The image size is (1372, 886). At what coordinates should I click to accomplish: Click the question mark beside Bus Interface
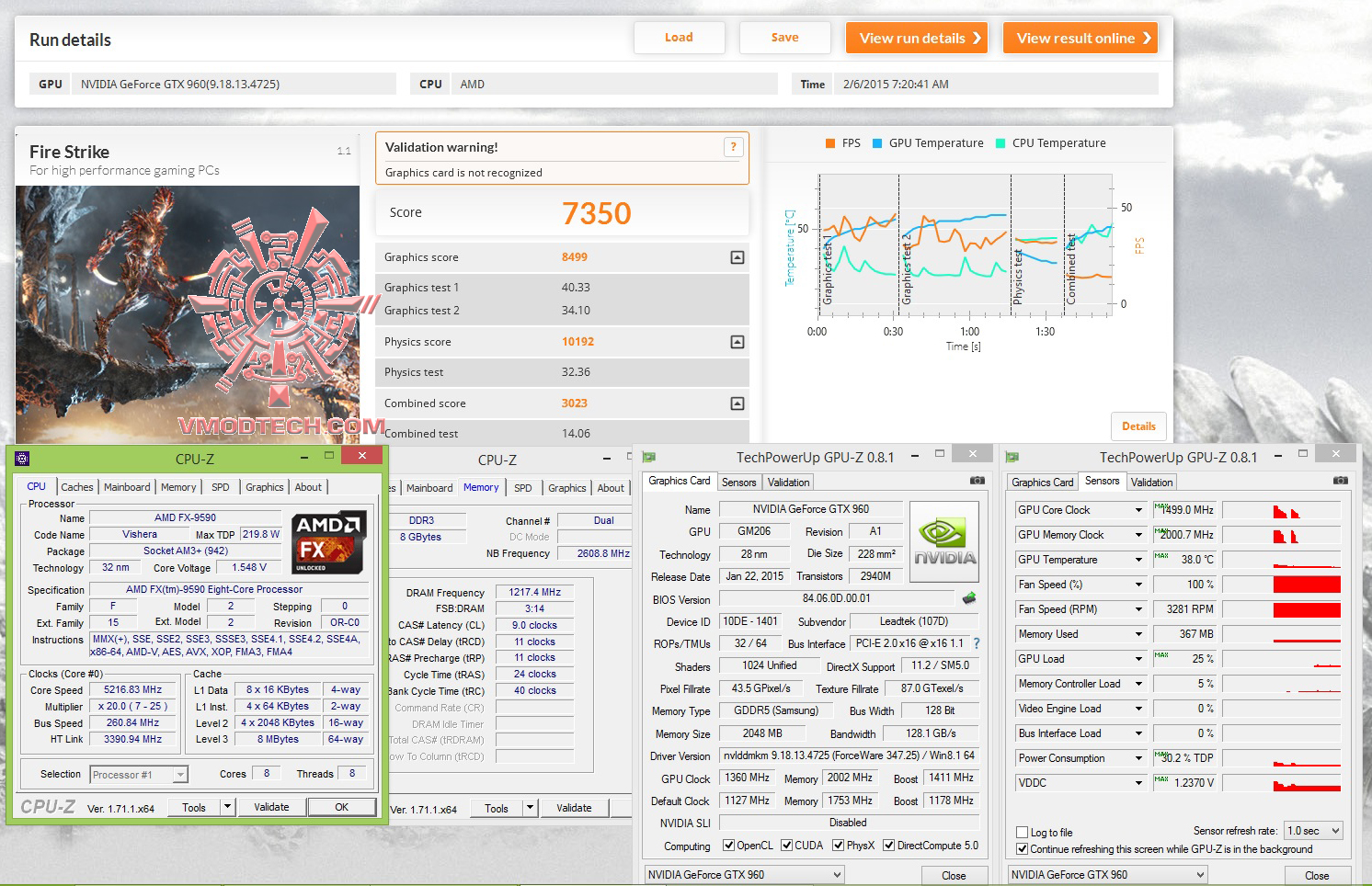[977, 643]
